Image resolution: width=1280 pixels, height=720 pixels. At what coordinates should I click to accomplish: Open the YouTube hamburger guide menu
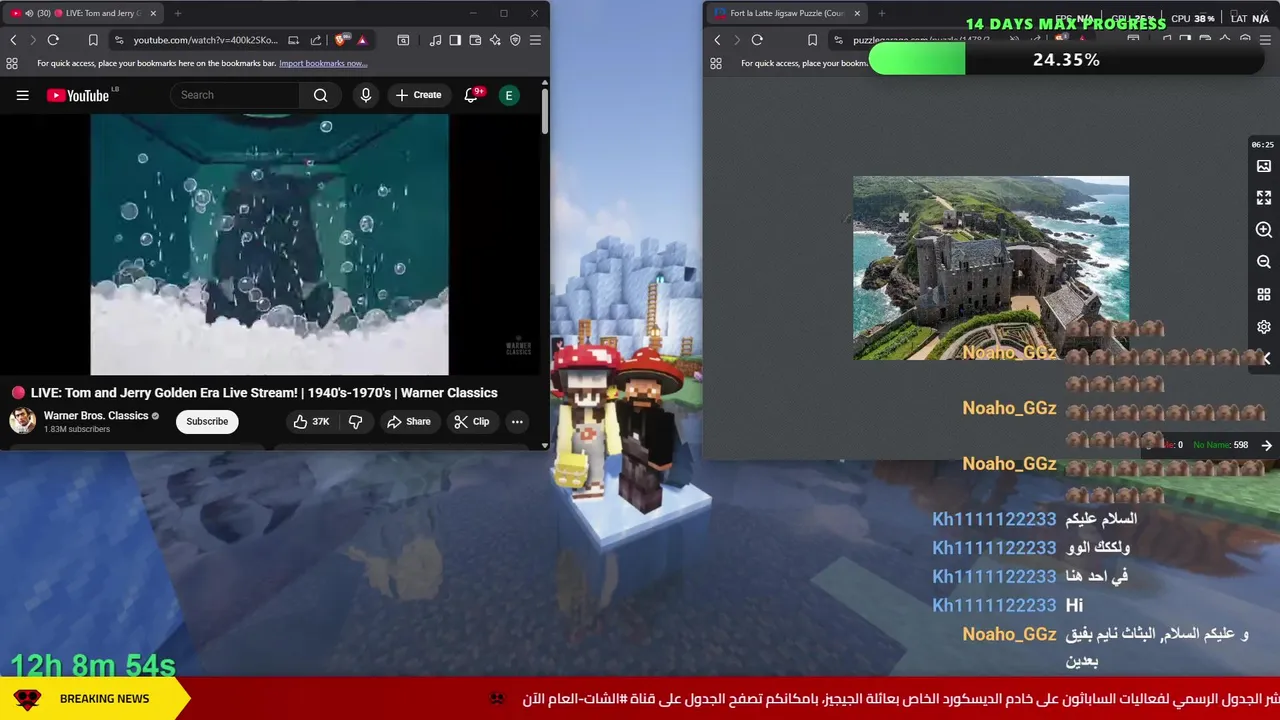coord(22,95)
